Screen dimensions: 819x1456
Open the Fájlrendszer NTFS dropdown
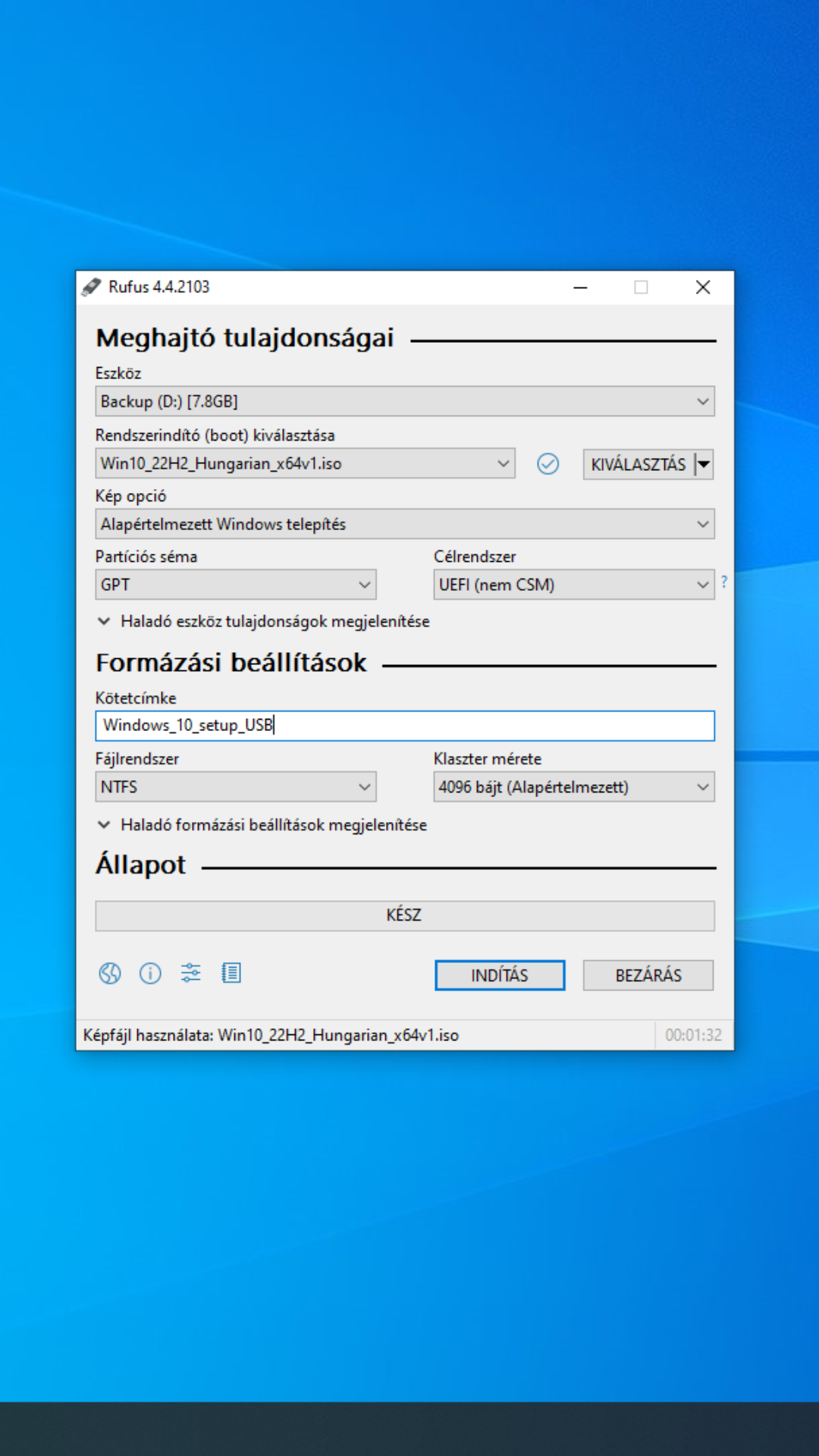point(235,787)
